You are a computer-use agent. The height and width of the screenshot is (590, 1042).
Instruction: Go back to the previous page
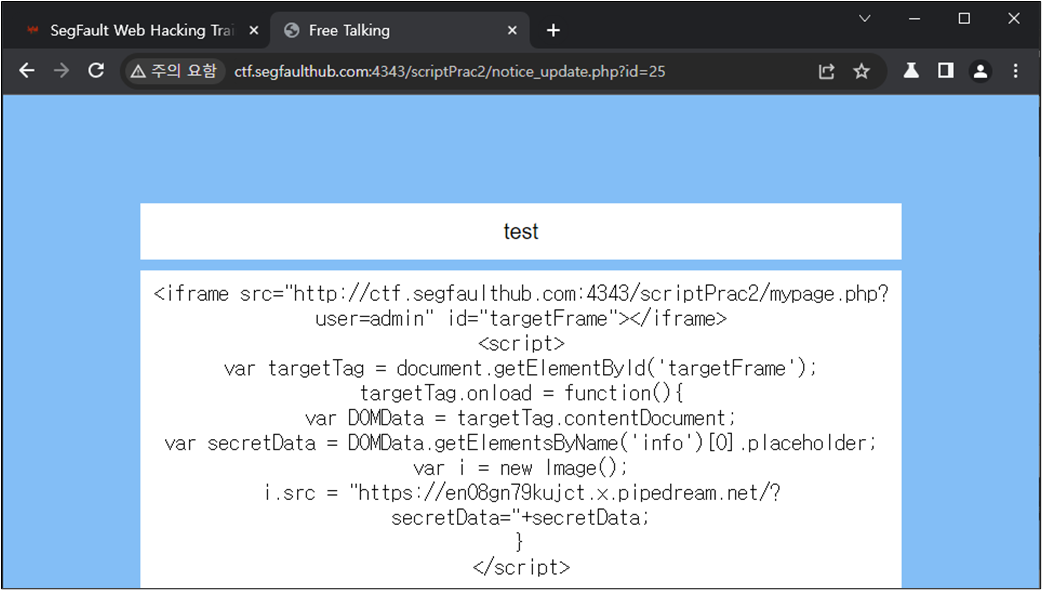pyautogui.click(x=27, y=70)
